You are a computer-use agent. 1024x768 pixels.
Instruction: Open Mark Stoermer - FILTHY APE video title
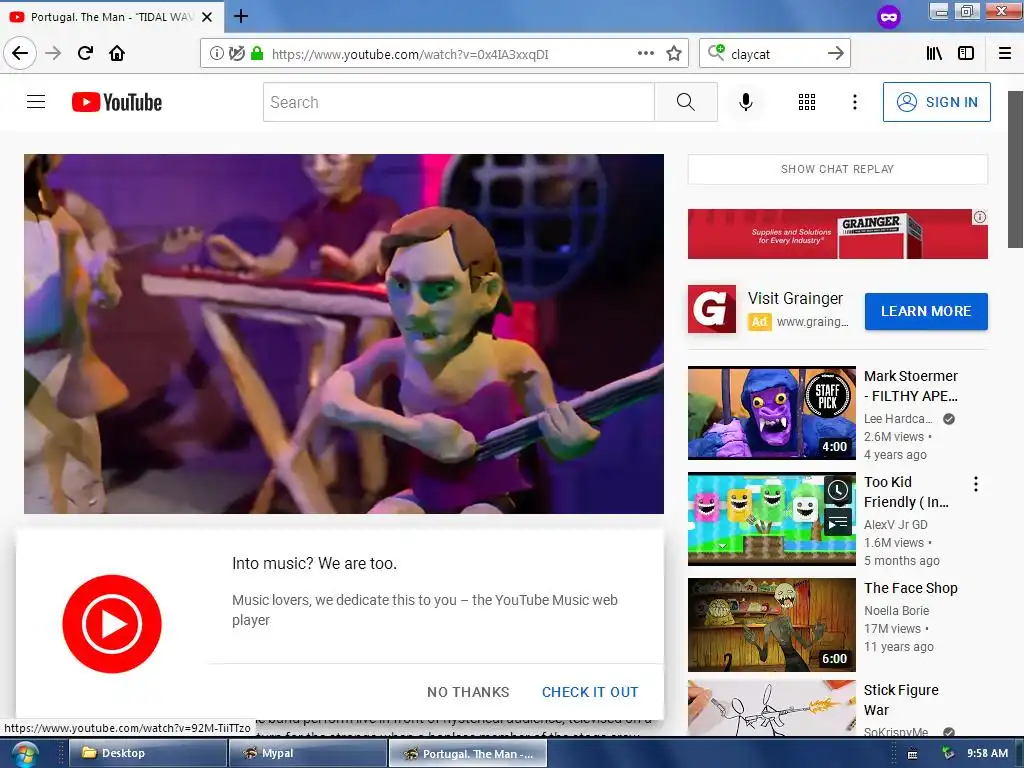[x=911, y=386]
